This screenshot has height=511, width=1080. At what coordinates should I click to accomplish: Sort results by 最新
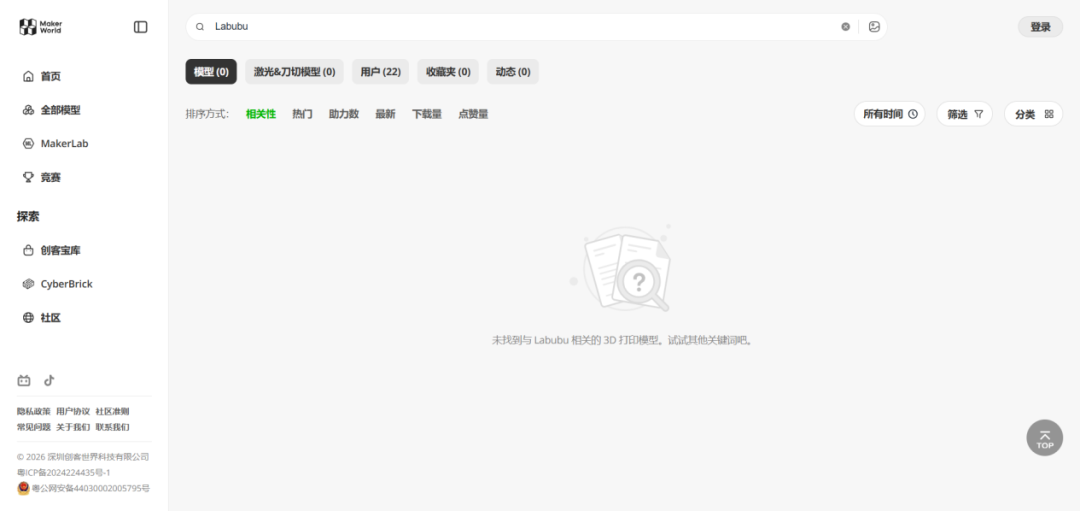[385, 114]
